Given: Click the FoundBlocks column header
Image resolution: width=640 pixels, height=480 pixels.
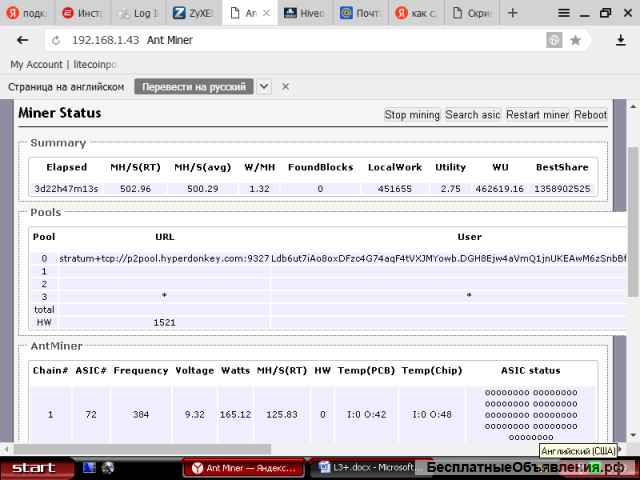Looking at the screenshot, I should (x=320, y=167).
